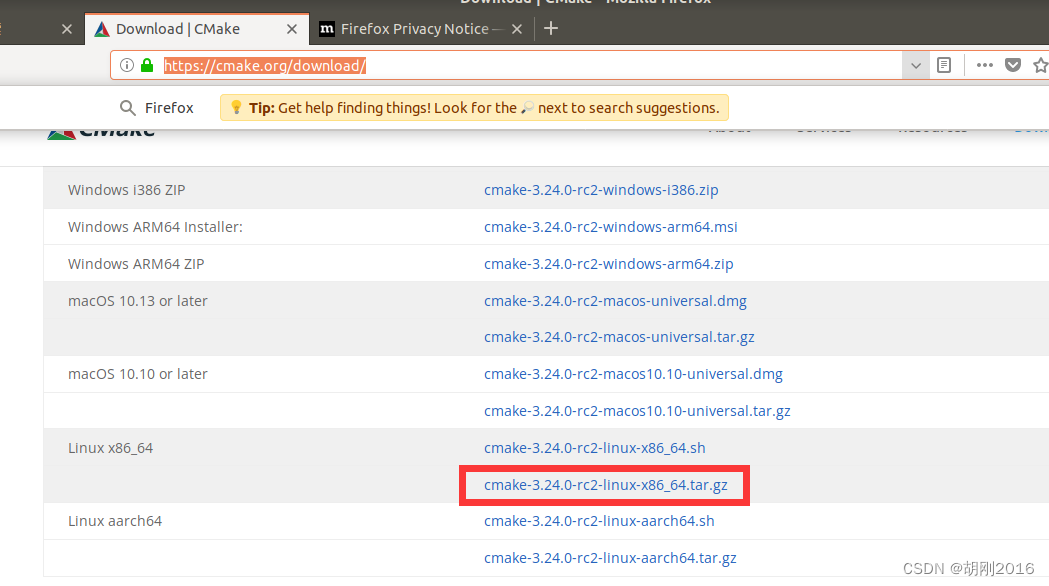Download cmake-3.24.0-rc2-windows-arm64.msi
1049x586 pixels.
point(610,227)
